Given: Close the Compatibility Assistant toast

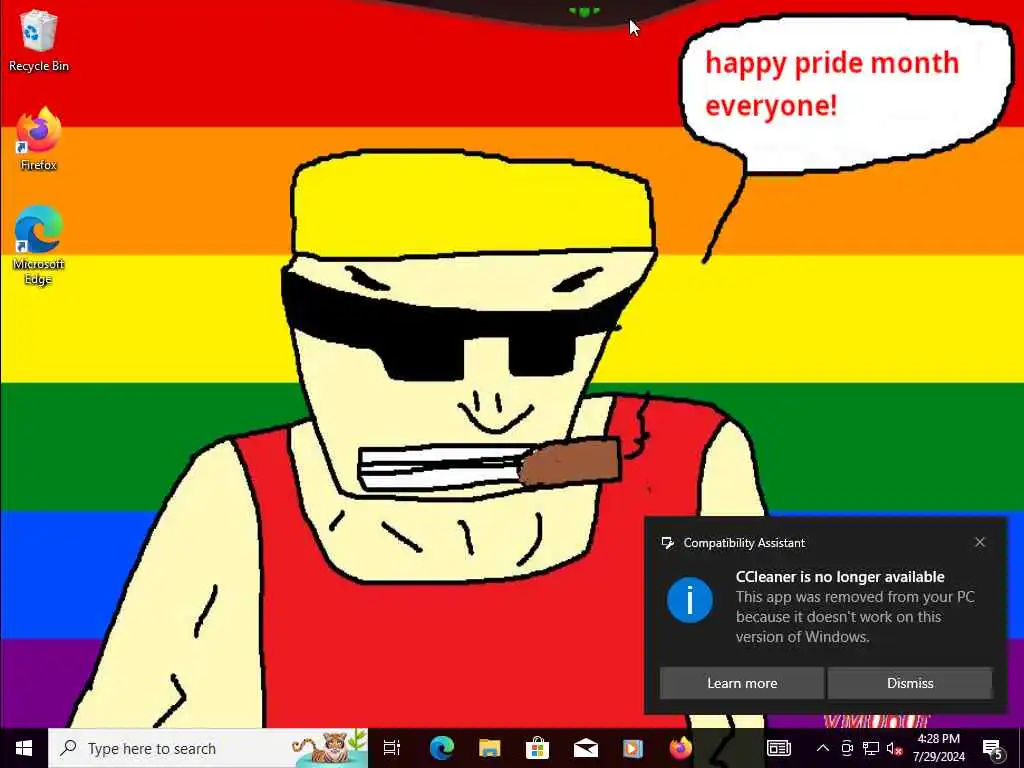Looking at the screenshot, I should pyautogui.click(x=980, y=542).
